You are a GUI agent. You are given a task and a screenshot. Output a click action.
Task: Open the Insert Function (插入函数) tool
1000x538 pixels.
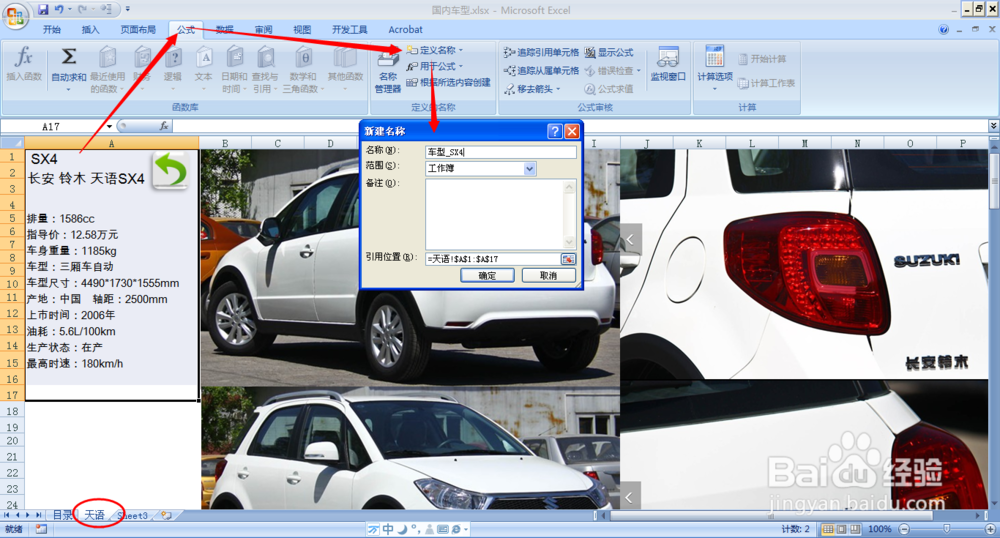point(24,64)
